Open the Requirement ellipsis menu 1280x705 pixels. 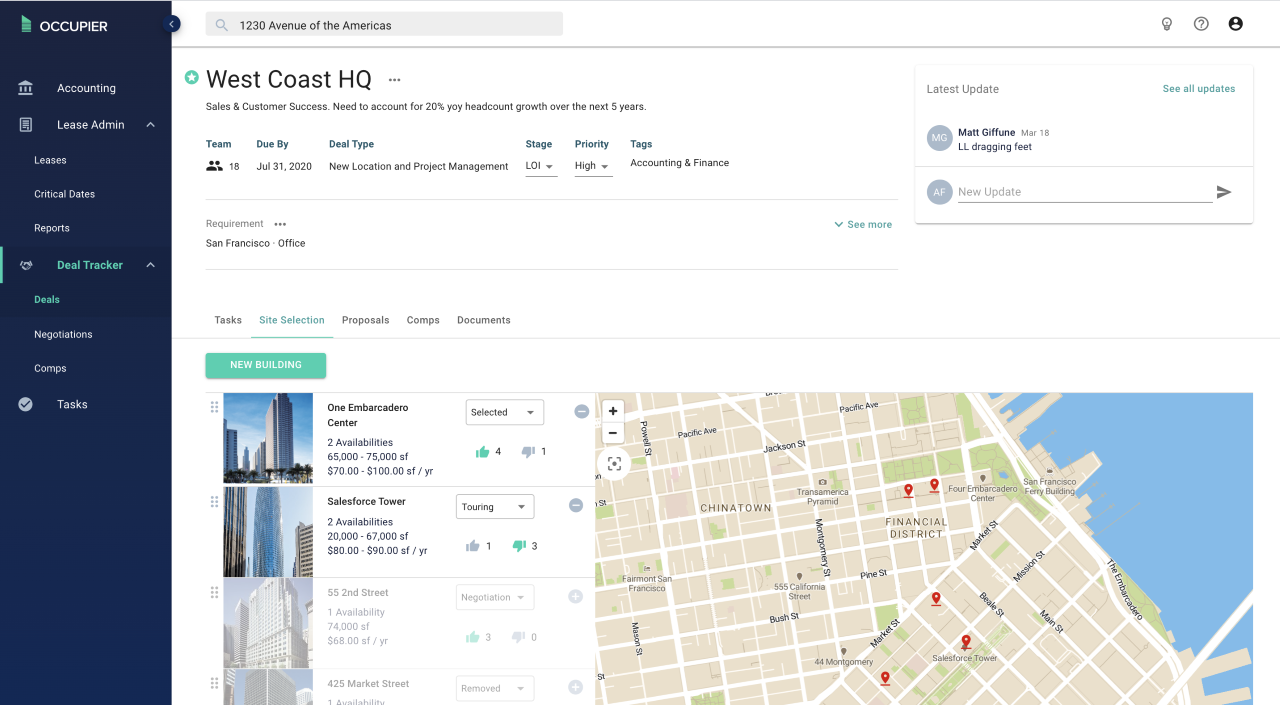[280, 224]
